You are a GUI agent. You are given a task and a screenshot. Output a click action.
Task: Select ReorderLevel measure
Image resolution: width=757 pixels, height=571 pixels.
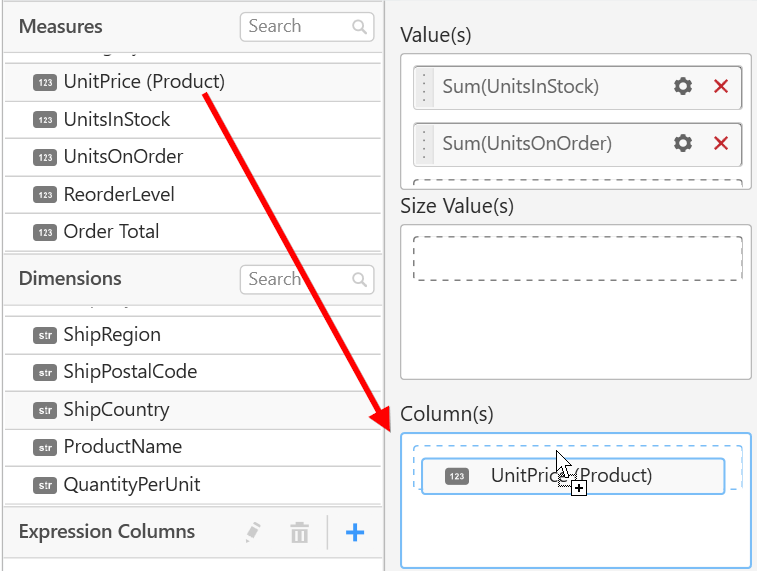tap(118, 195)
